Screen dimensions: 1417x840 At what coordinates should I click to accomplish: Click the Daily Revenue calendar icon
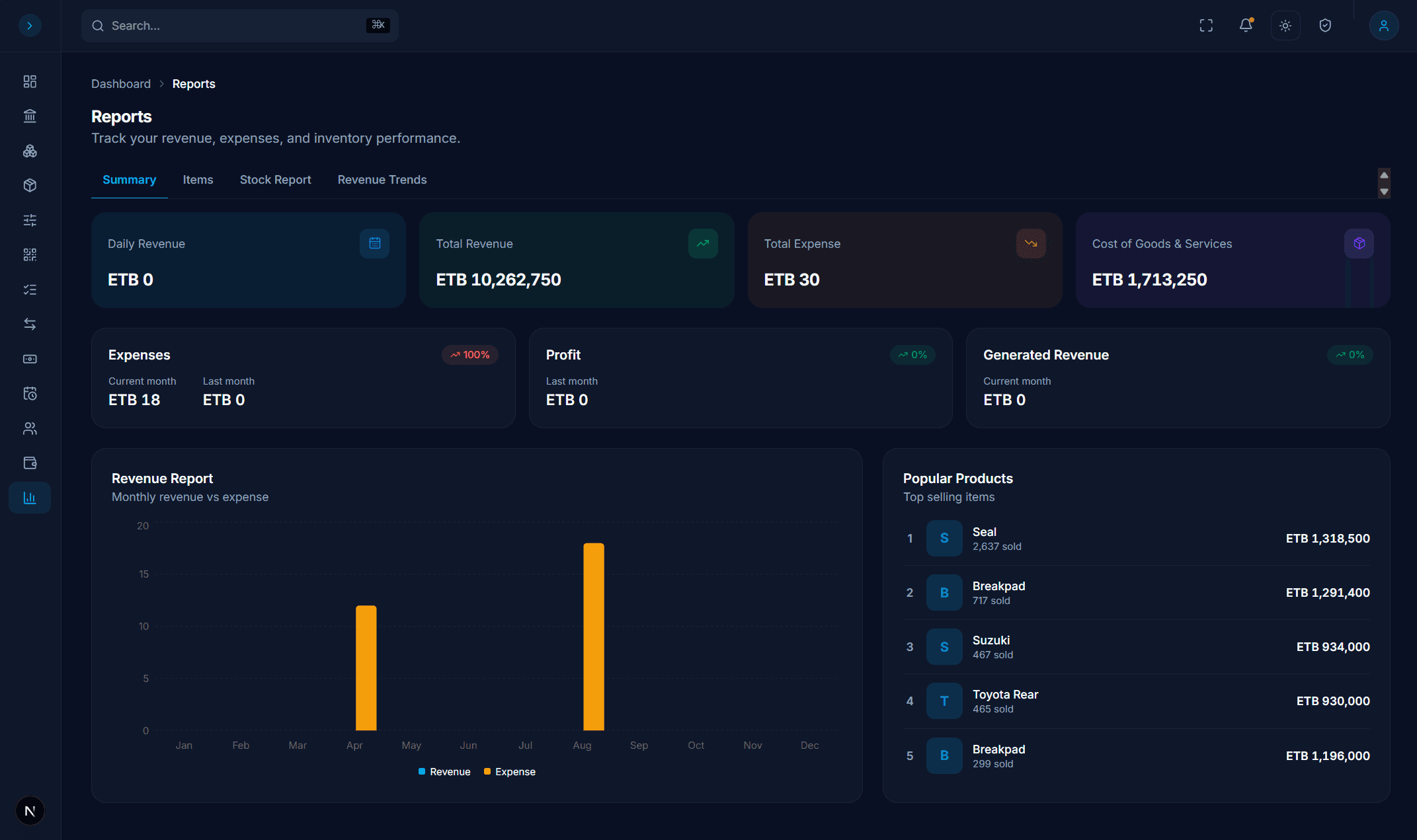click(x=374, y=243)
